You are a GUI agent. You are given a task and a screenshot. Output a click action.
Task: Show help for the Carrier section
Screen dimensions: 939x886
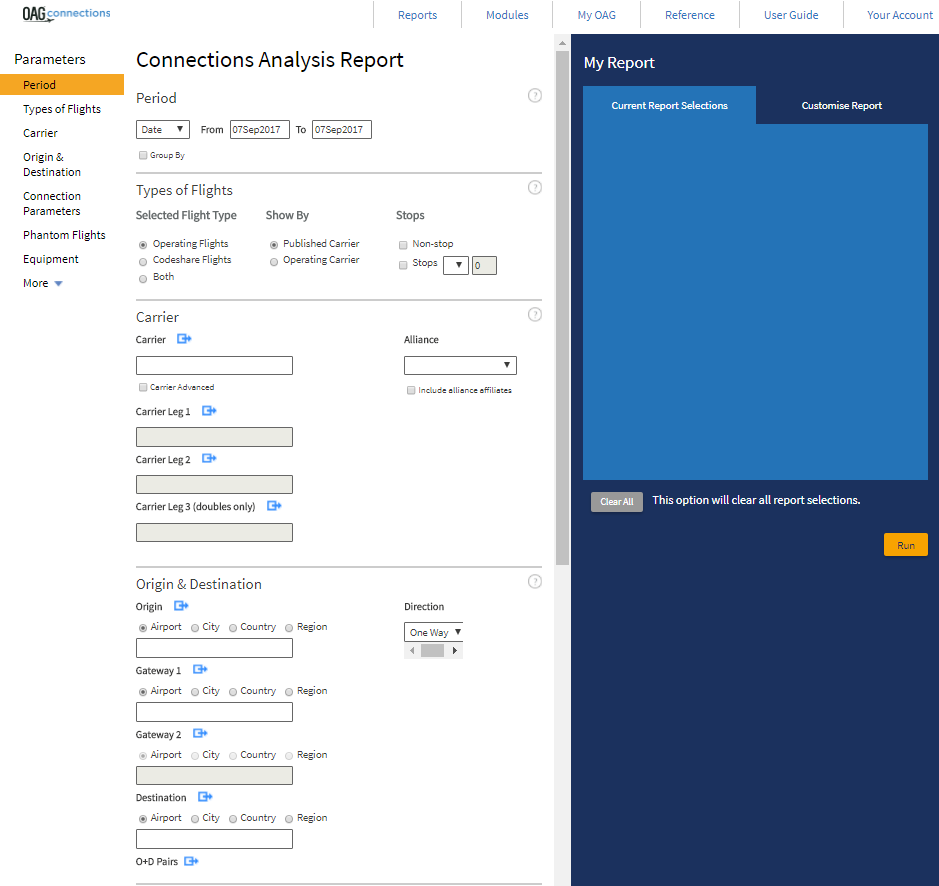535,315
